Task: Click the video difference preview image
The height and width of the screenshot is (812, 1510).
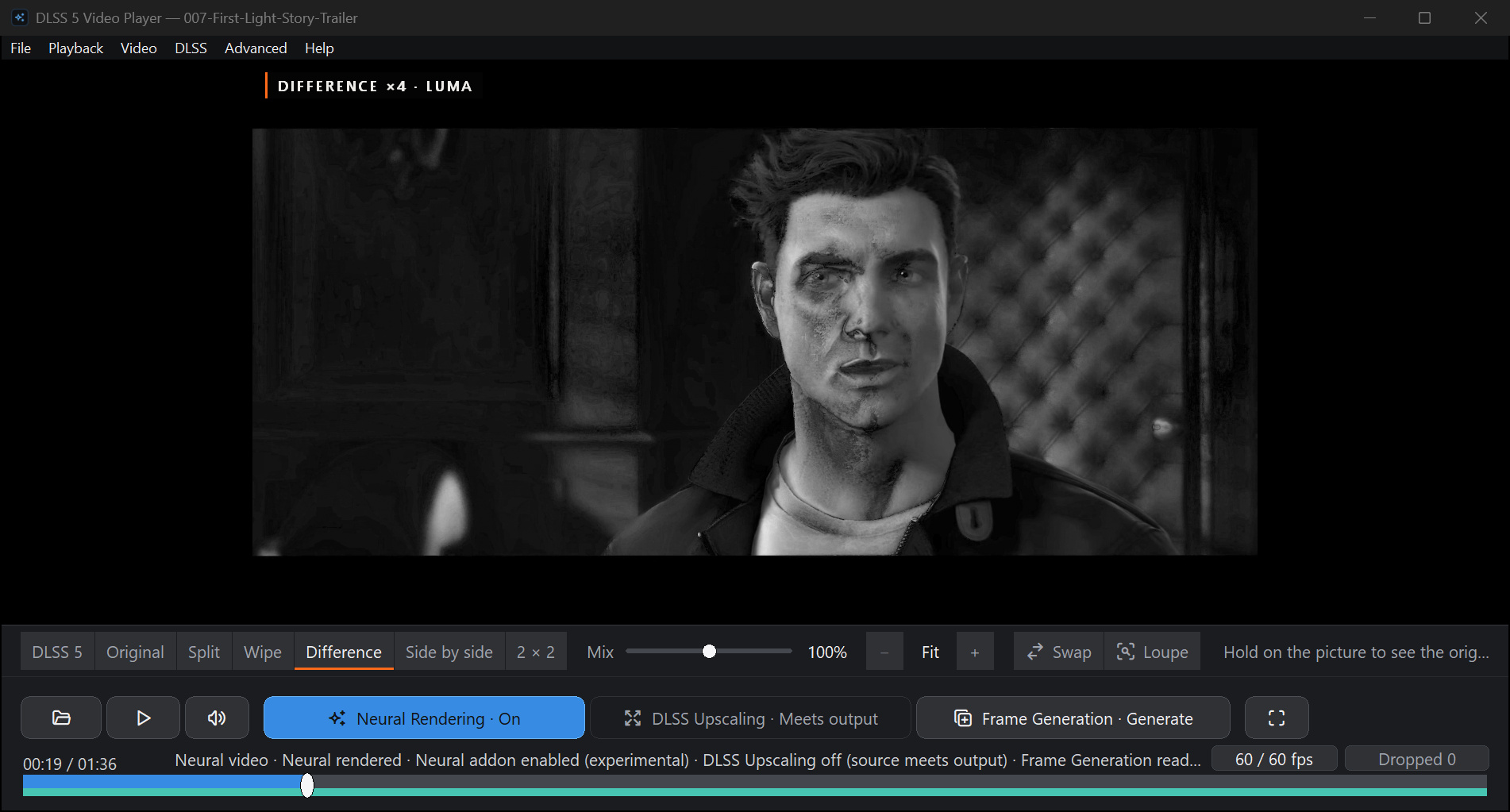Action: (755, 341)
